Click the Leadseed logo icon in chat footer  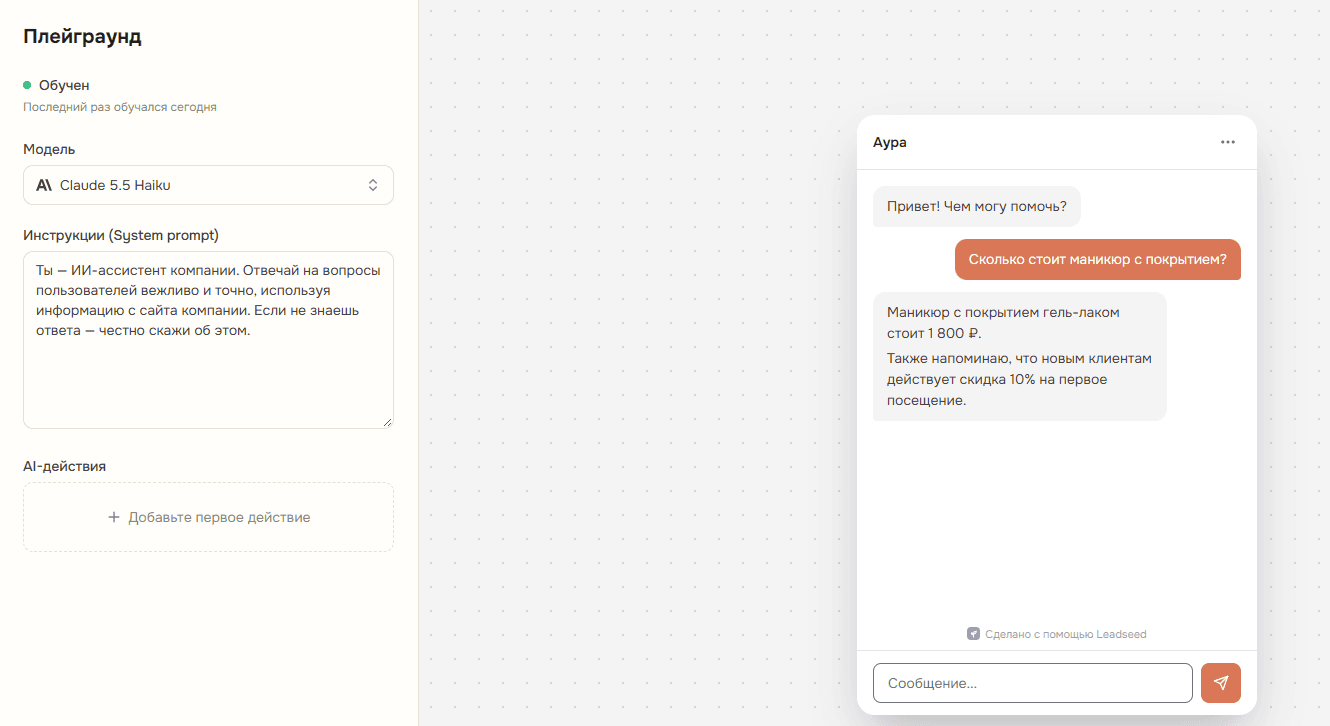973,634
